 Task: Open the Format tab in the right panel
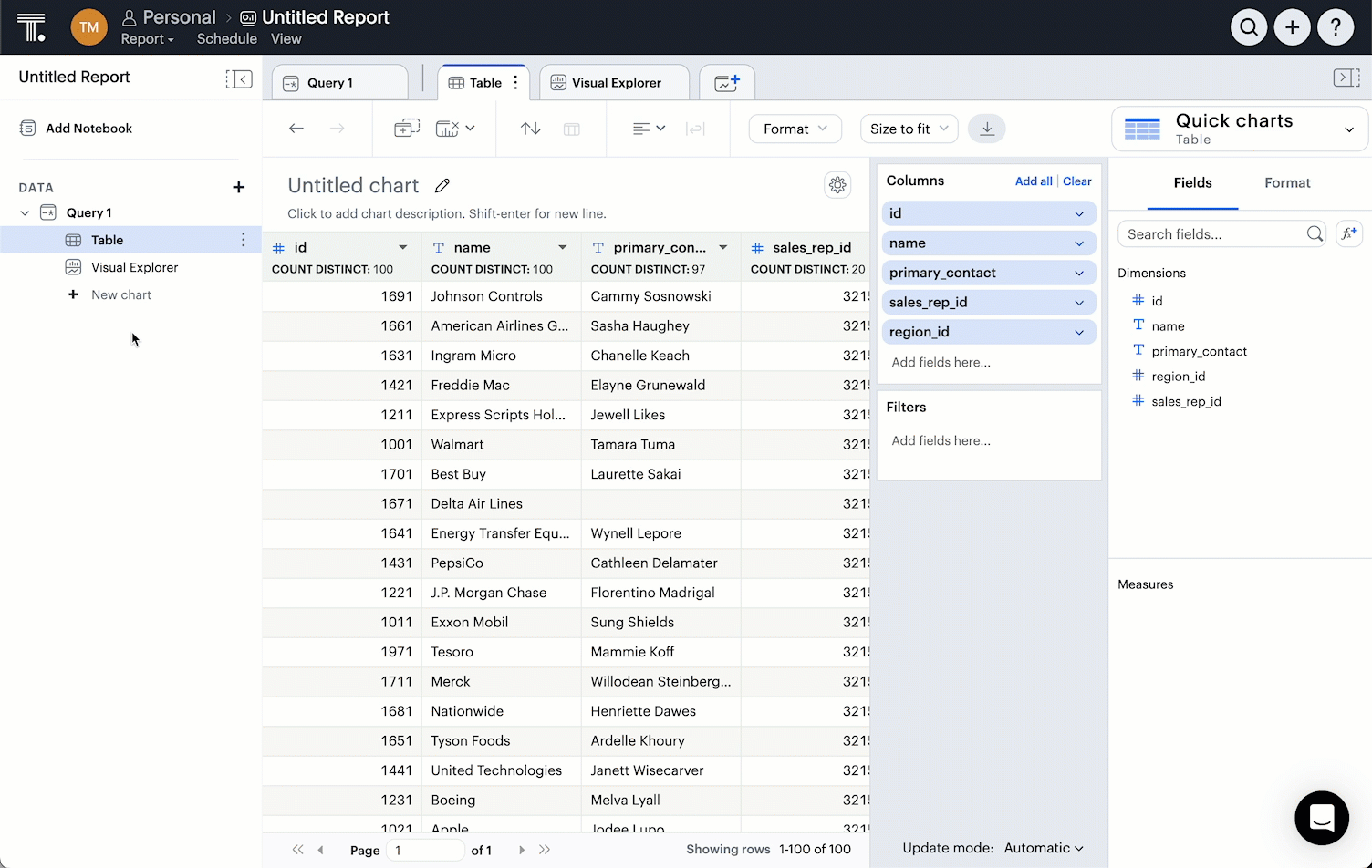point(1286,183)
